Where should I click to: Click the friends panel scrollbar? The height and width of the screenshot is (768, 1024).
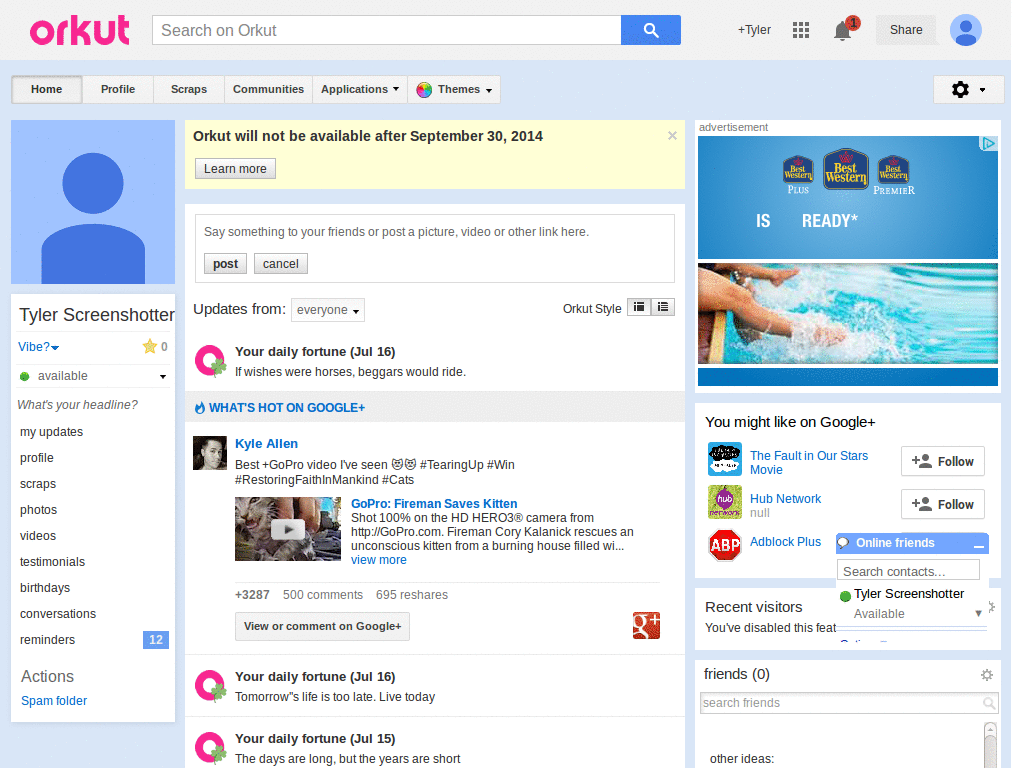point(990,745)
